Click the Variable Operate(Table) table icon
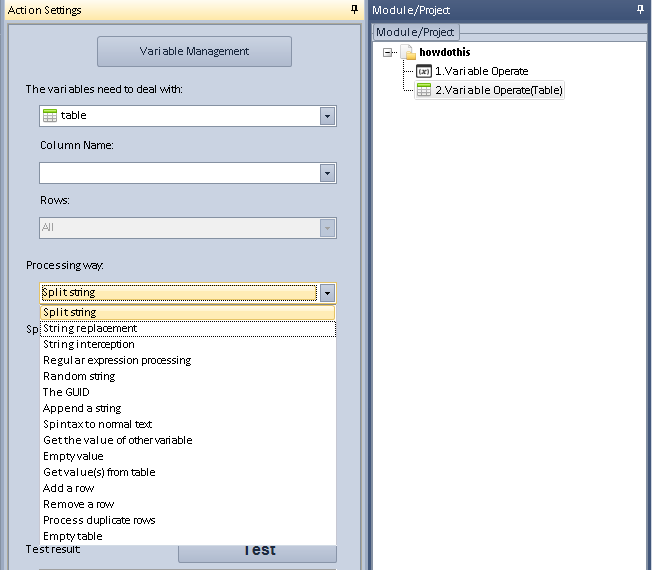 click(424, 90)
